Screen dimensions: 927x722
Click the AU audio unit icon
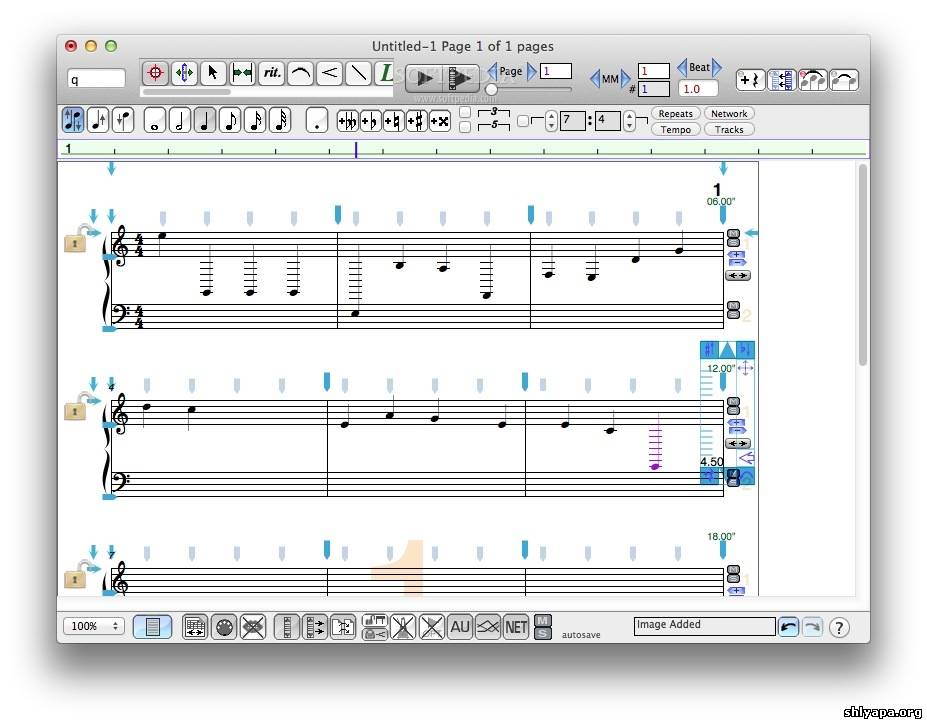[460, 627]
